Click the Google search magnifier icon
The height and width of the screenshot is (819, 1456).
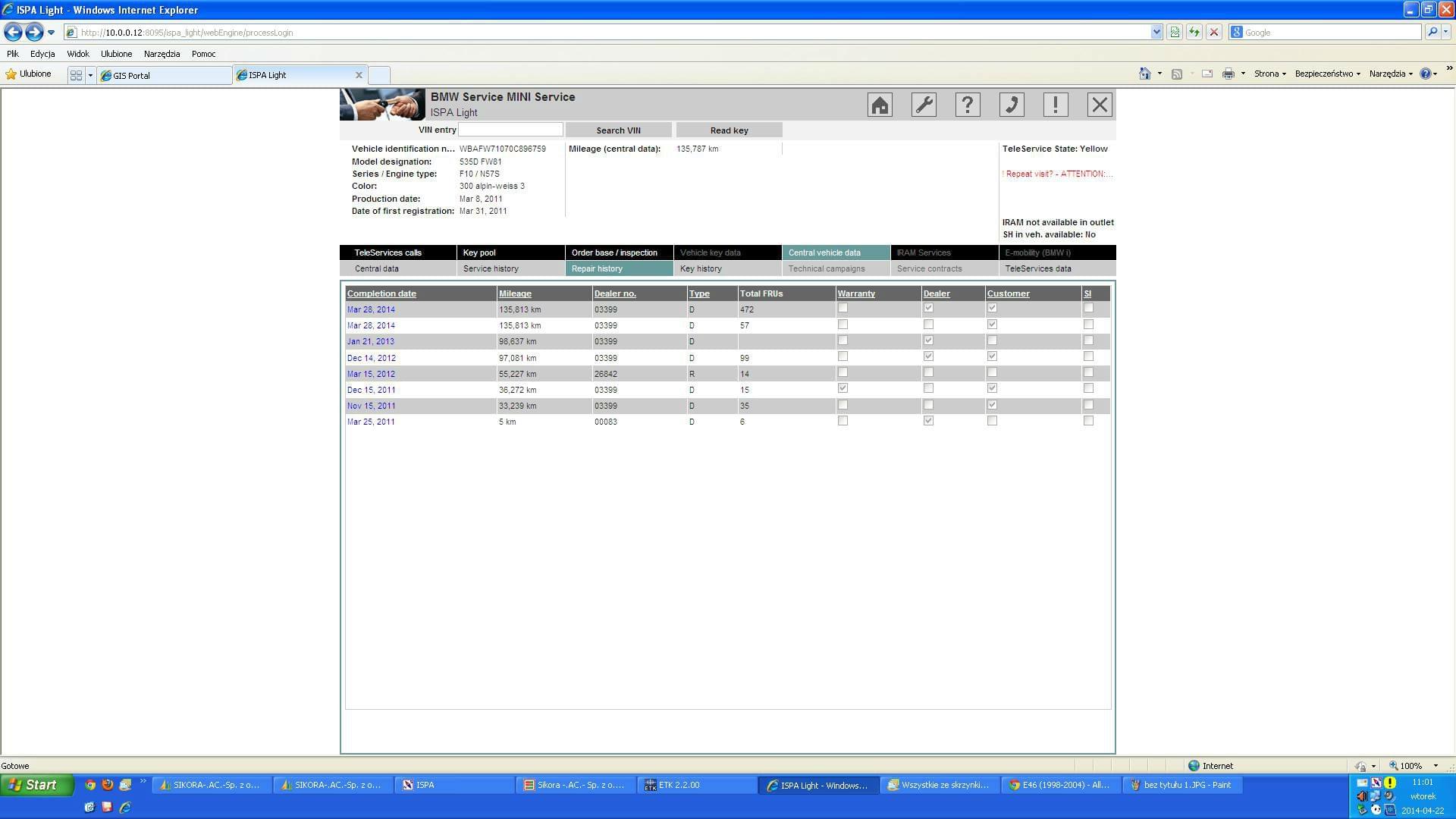pos(1432,32)
